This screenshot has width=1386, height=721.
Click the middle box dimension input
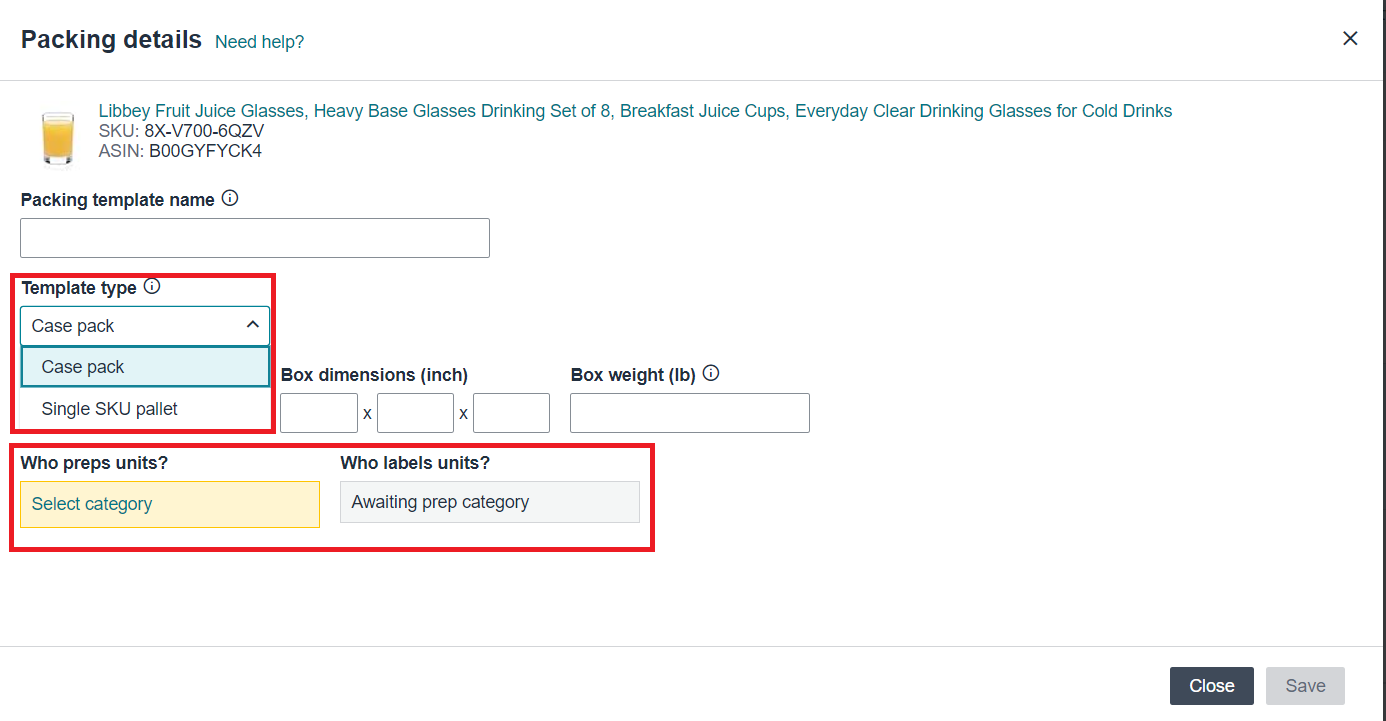point(415,412)
